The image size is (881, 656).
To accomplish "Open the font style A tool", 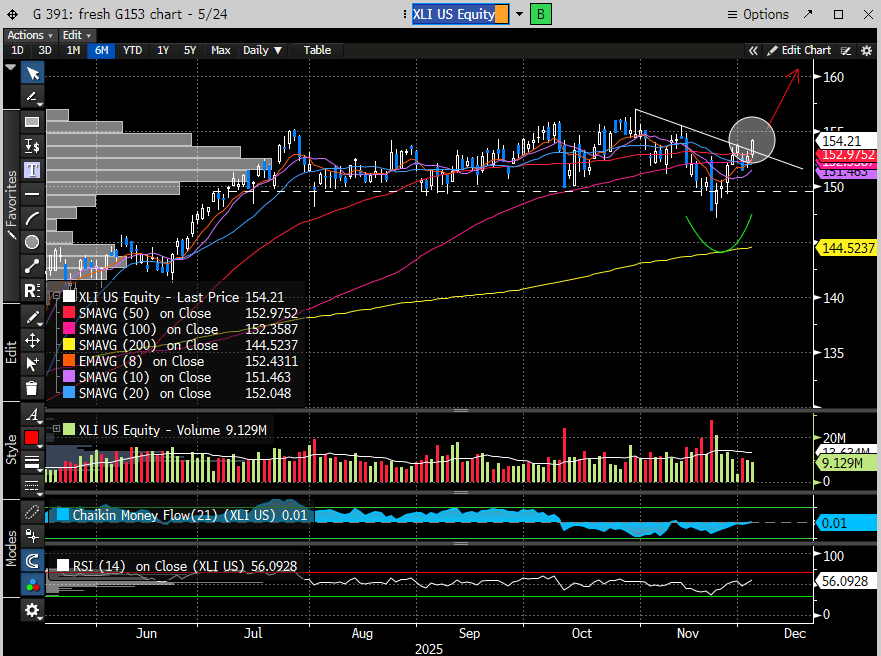I will [x=33, y=415].
